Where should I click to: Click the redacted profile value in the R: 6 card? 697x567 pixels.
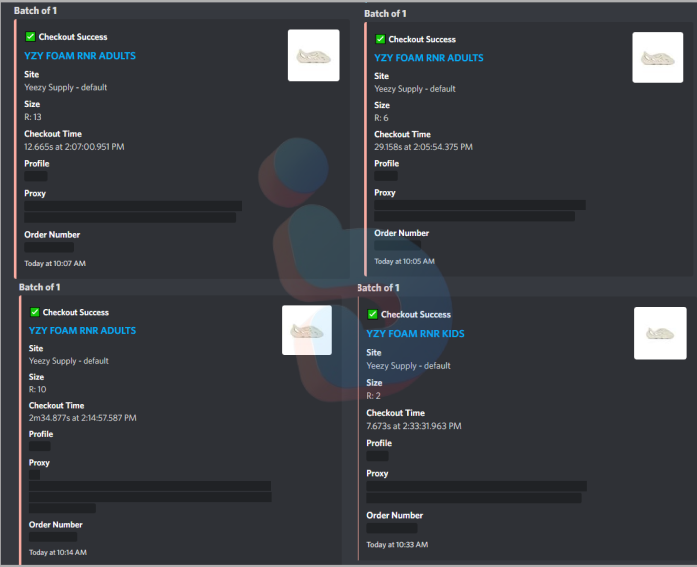(x=386, y=176)
